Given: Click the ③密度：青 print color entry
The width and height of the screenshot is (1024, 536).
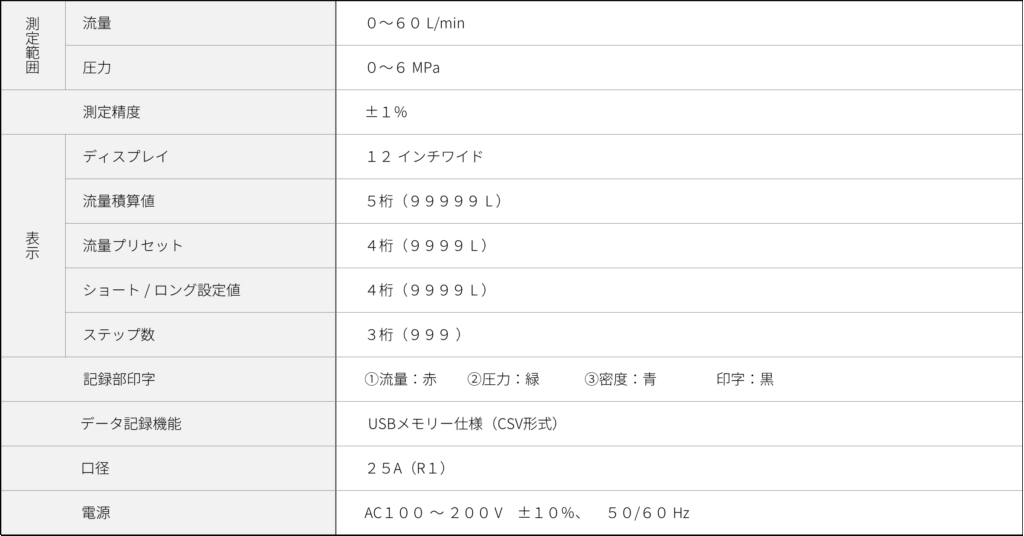Looking at the screenshot, I should [x=620, y=379].
